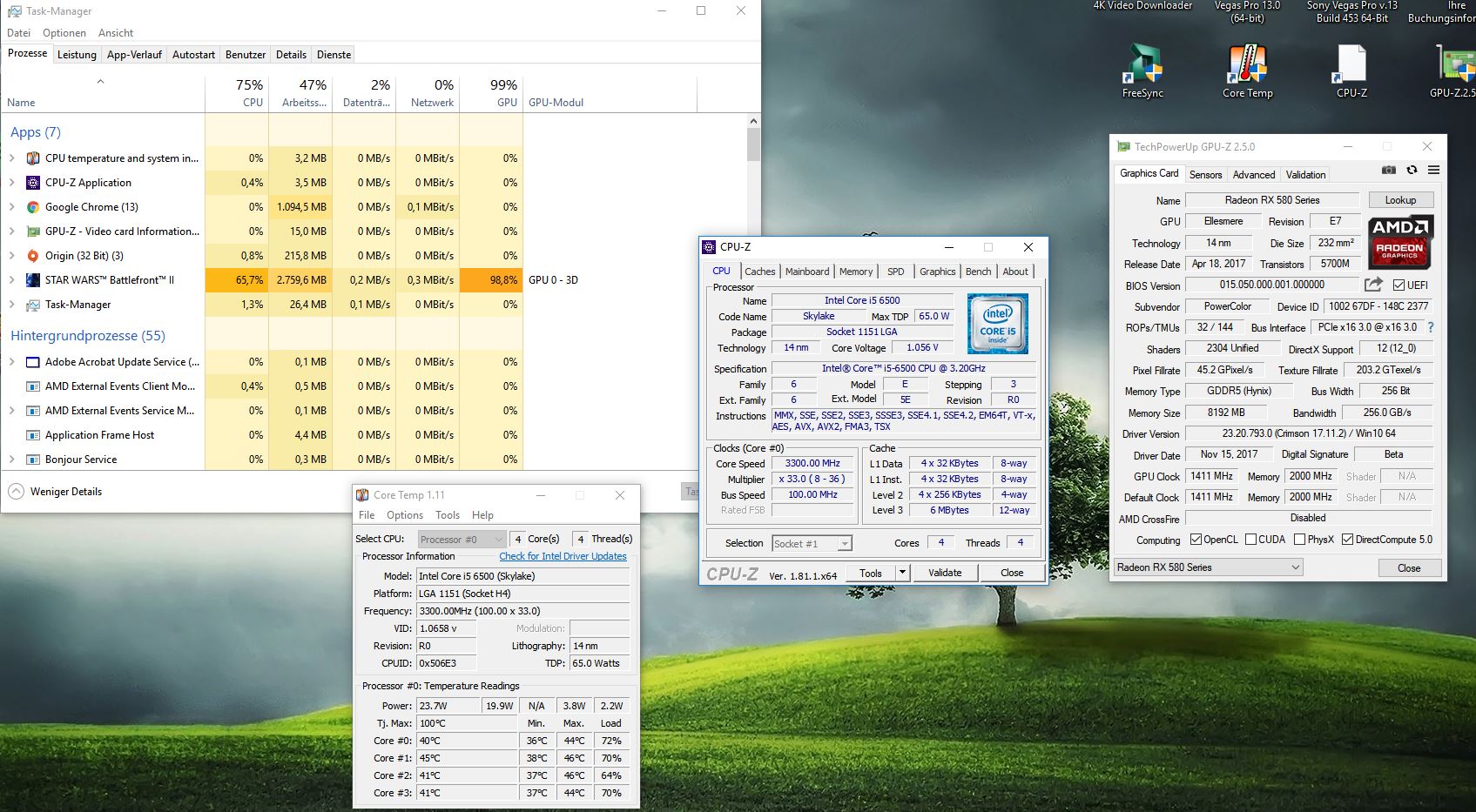Switch to the Mainboard tab in CPU-Z
Image resolution: width=1476 pixels, height=812 pixels.
tap(807, 272)
